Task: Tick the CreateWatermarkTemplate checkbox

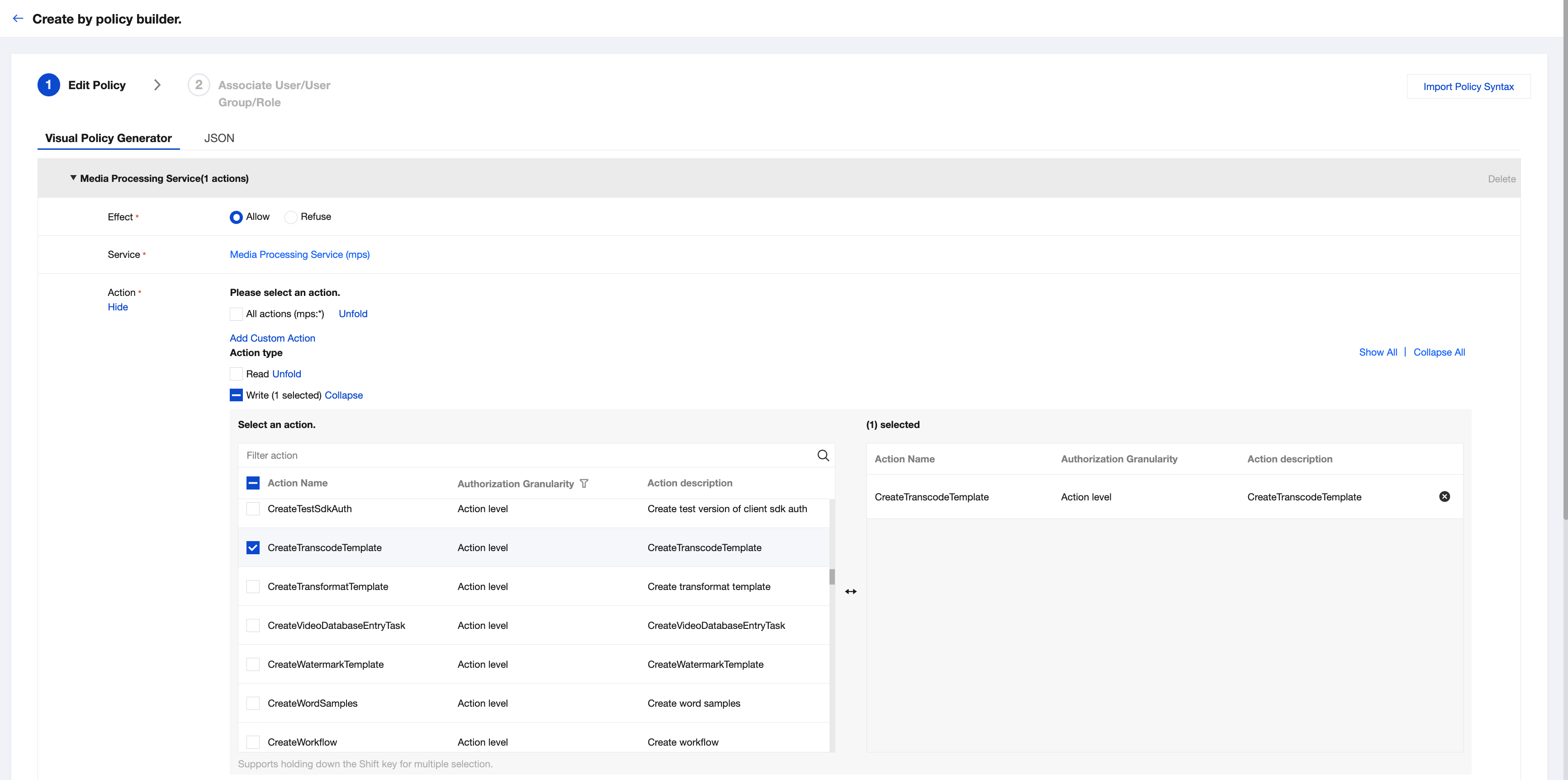Action: tap(253, 664)
